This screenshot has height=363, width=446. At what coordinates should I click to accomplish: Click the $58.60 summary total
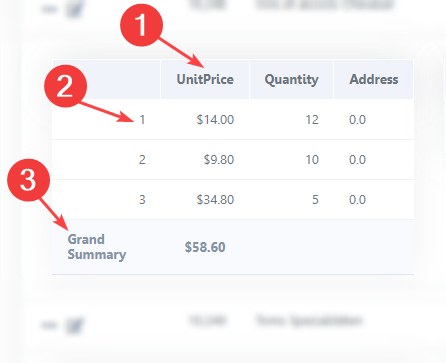(x=205, y=247)
